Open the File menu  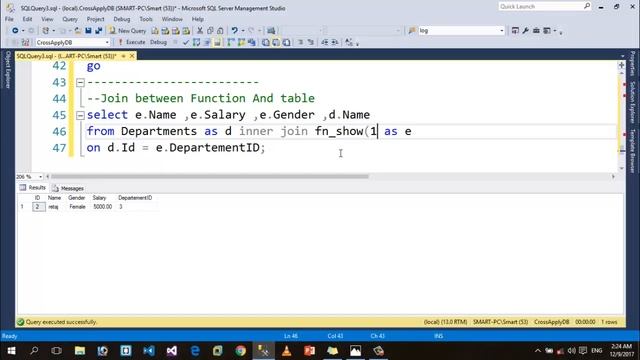click(x=9, y=19)
